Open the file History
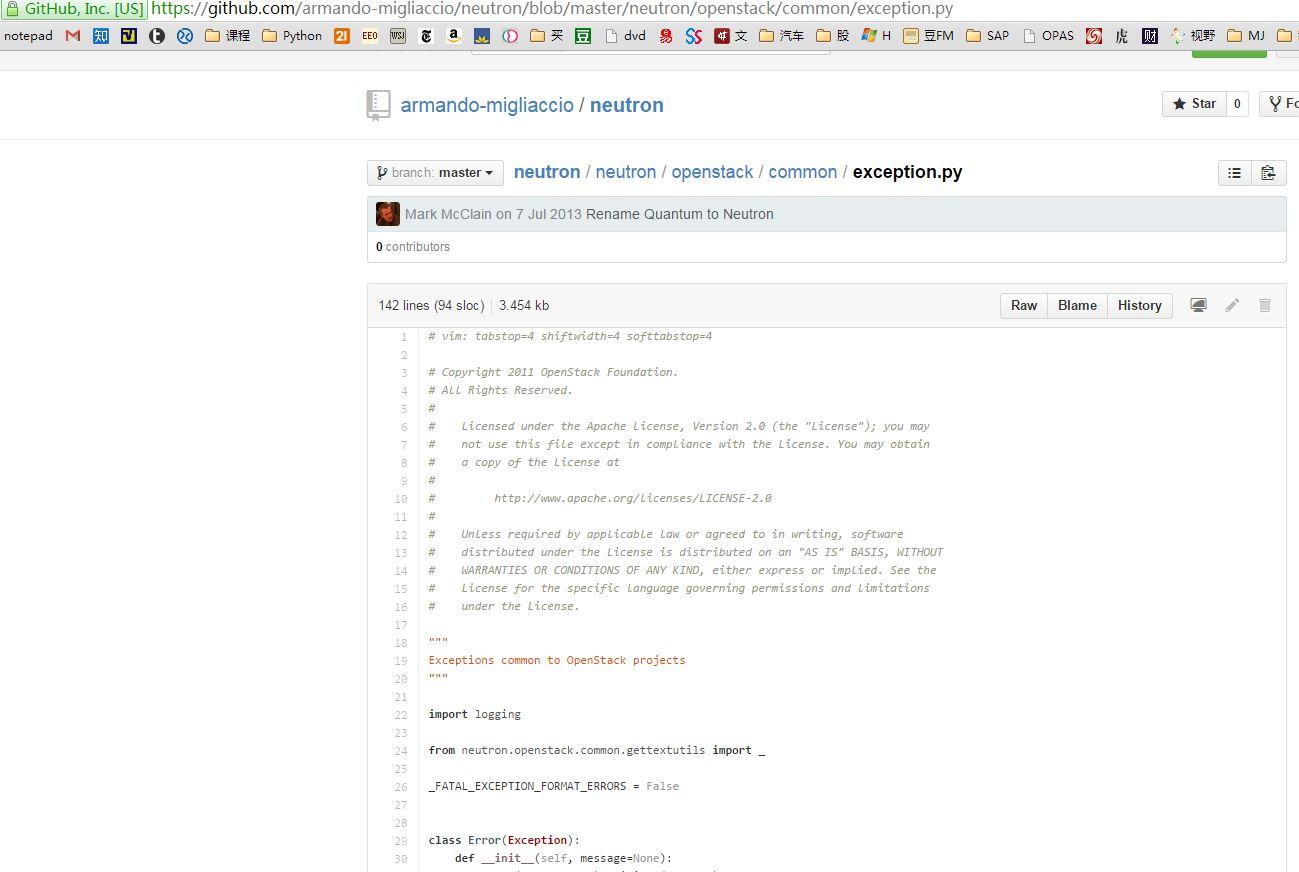Viewport: 1299px width, 872px height. coord(1139,305)
